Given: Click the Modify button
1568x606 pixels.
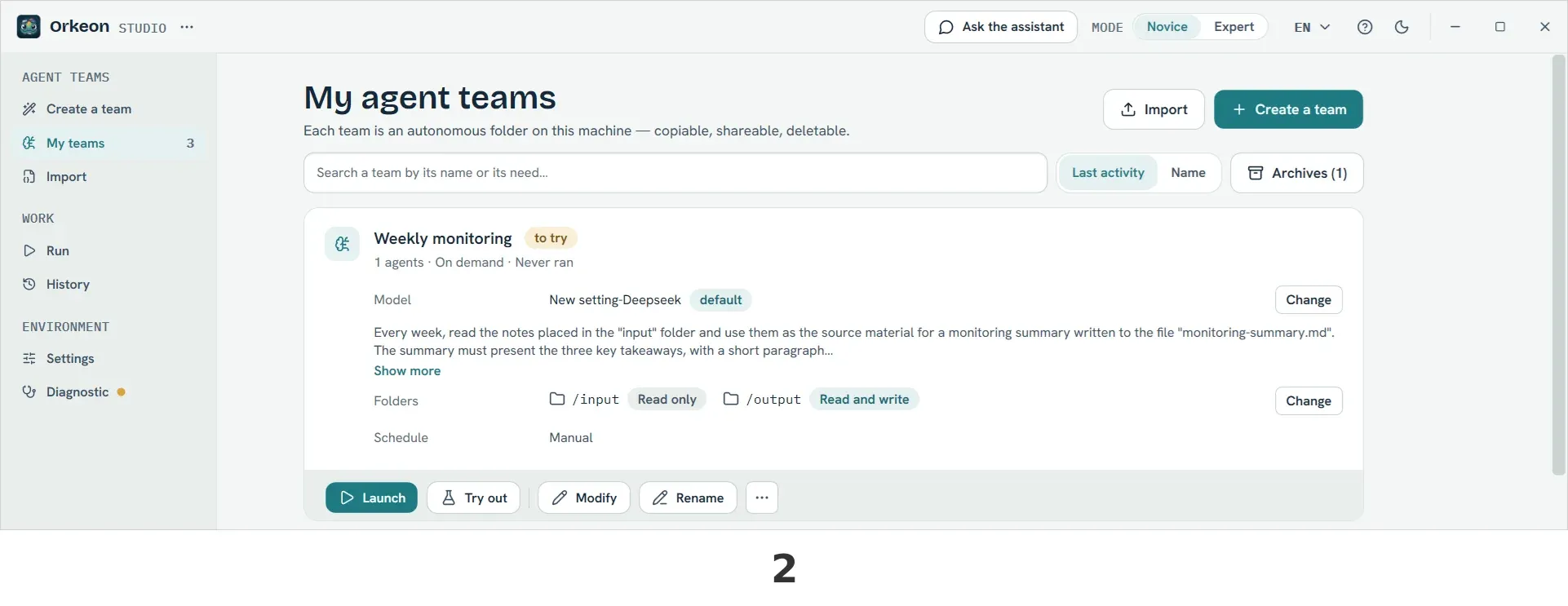Looking at the screenshot, I should (584, 498).
